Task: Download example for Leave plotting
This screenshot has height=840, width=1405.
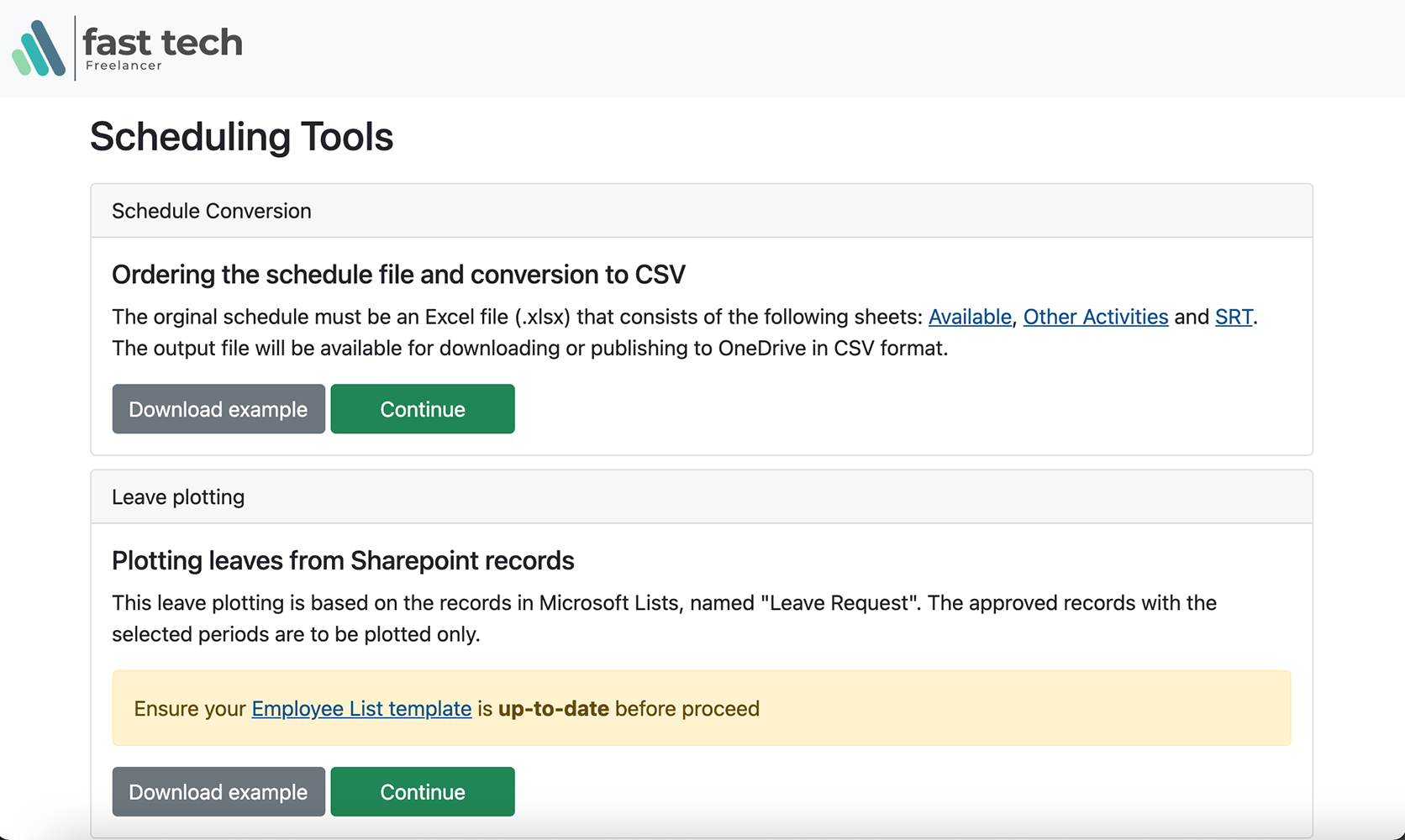Action: point(218,792)
